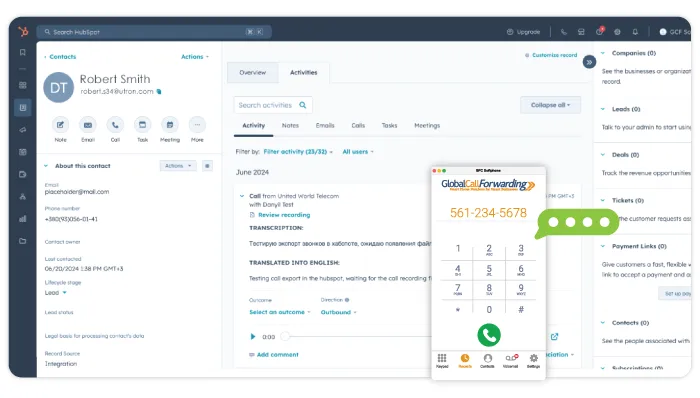
Task: Select the Calls sub-tab
Action: (358, 126)
